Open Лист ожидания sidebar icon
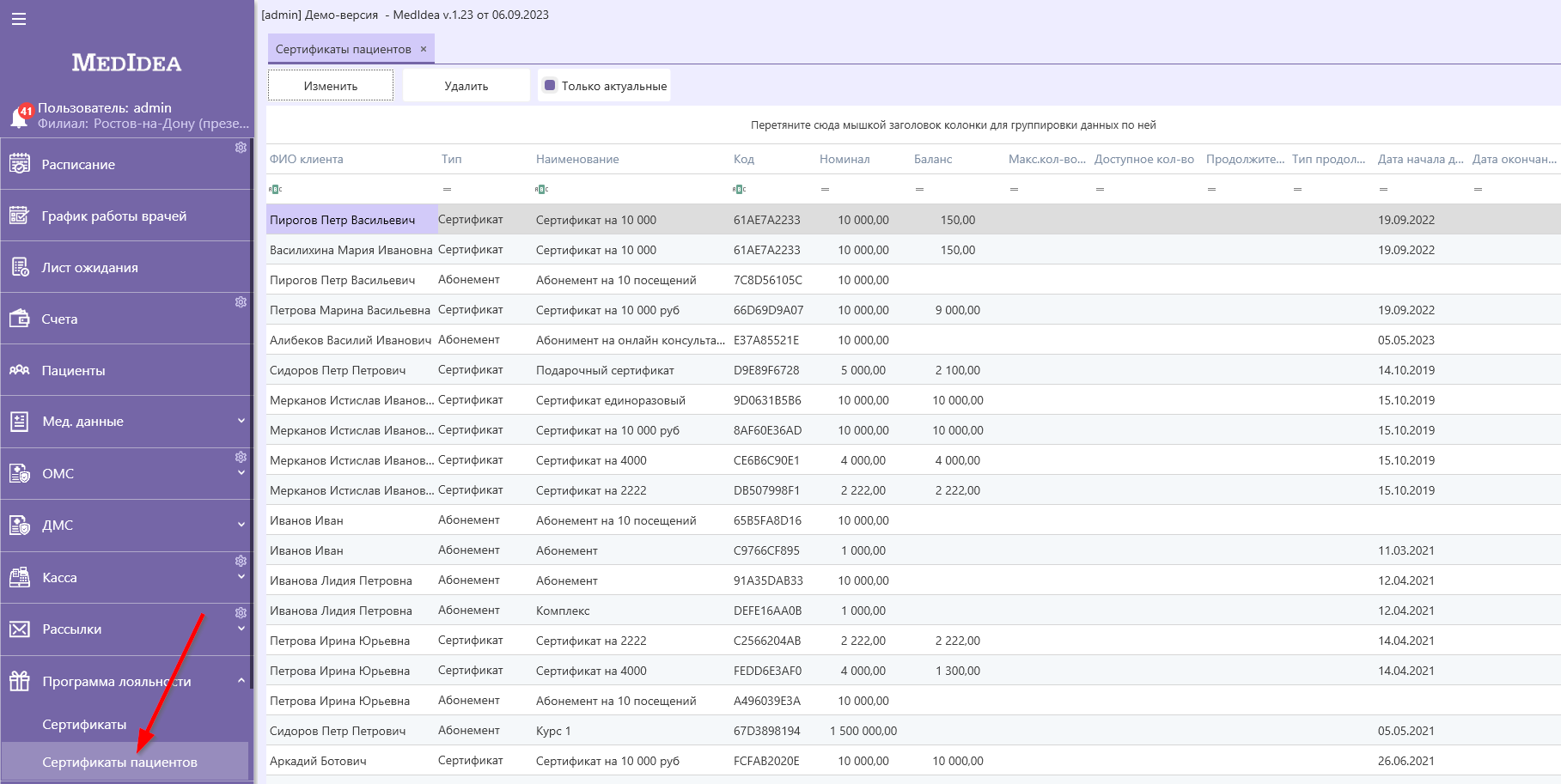 (x=20, y=267)
